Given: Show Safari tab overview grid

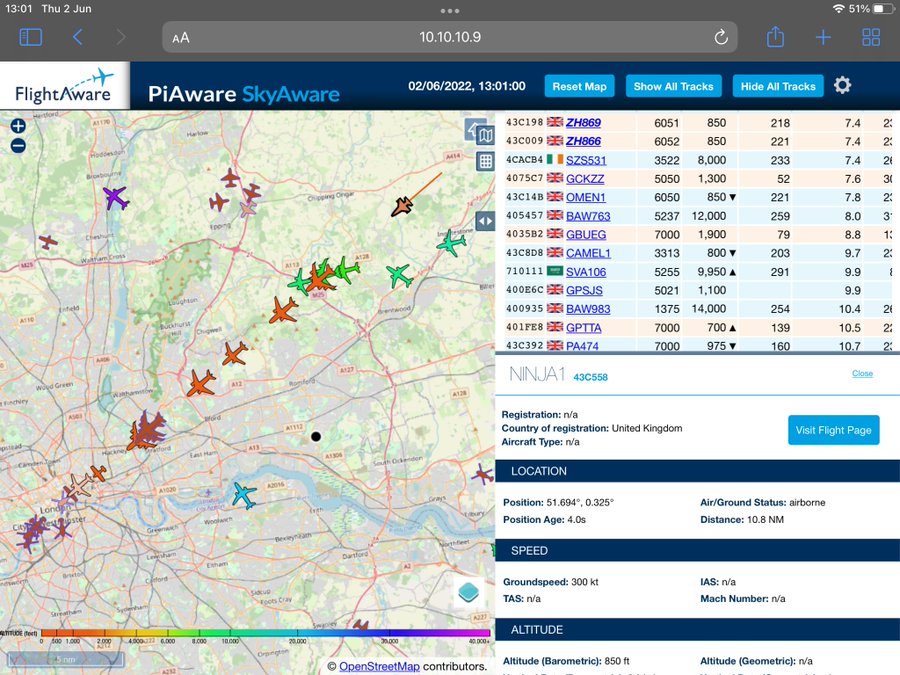Looking at the screenshot, I should [871, 37].
